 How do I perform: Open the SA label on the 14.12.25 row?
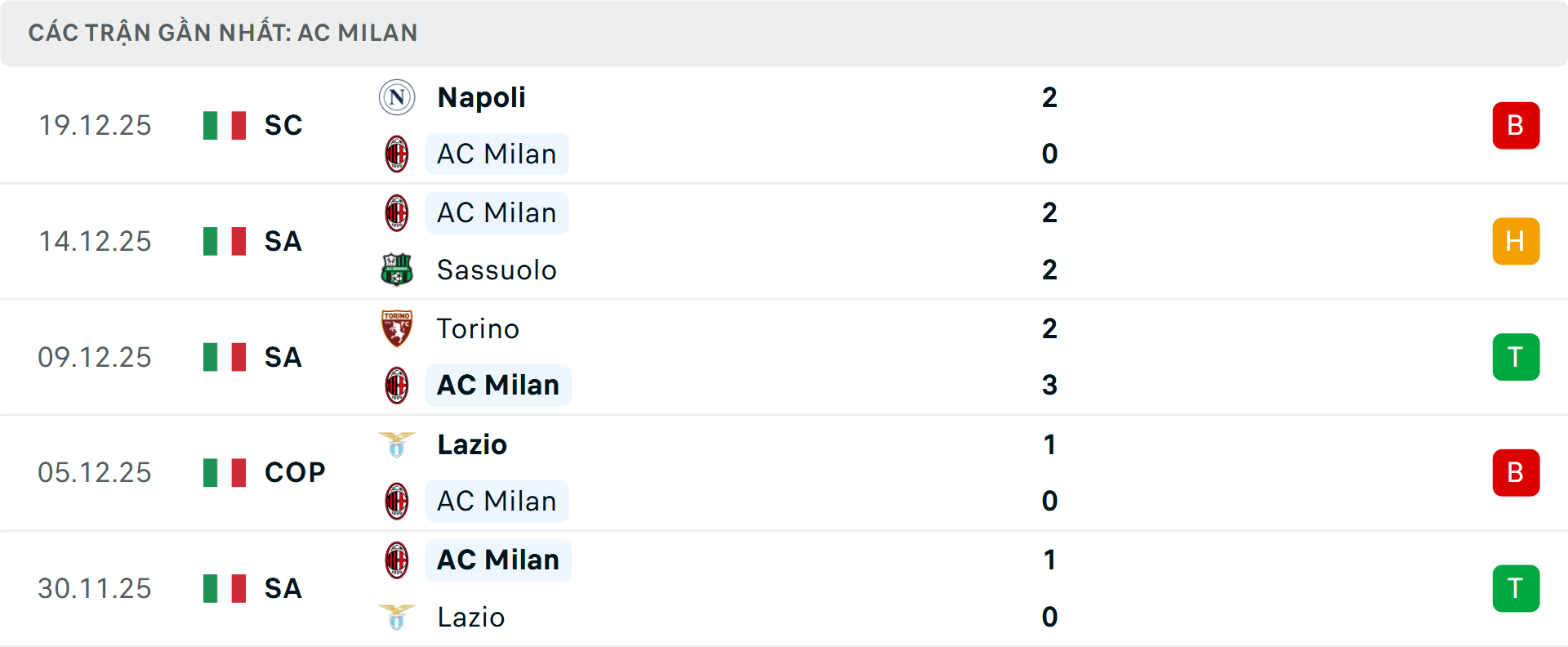click(282, 242)
